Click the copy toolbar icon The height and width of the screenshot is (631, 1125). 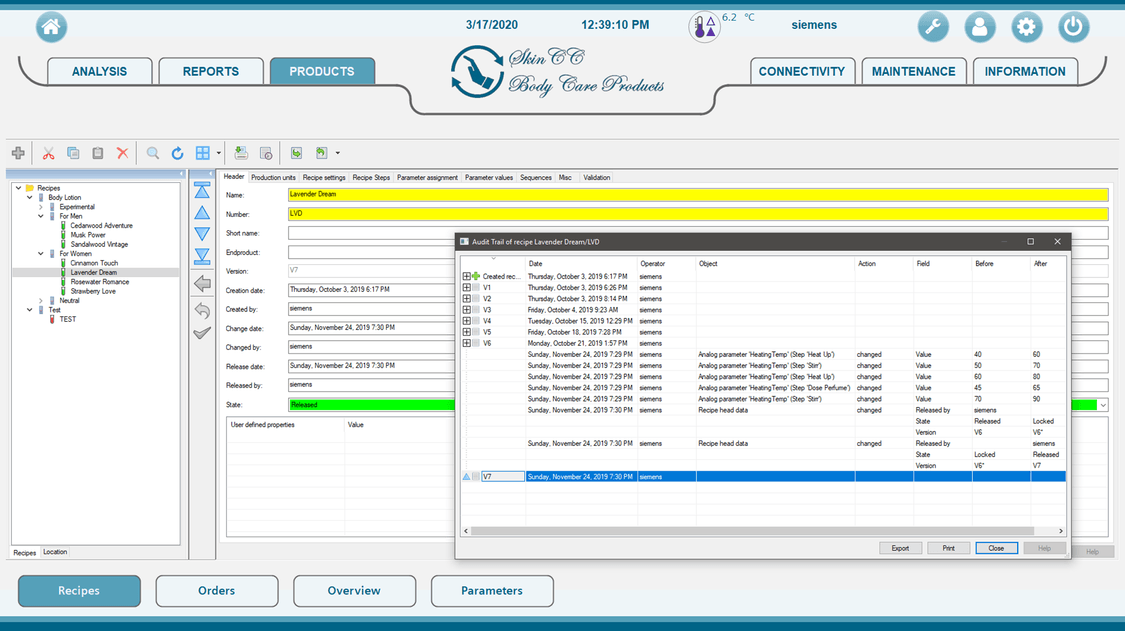(73, 153)
